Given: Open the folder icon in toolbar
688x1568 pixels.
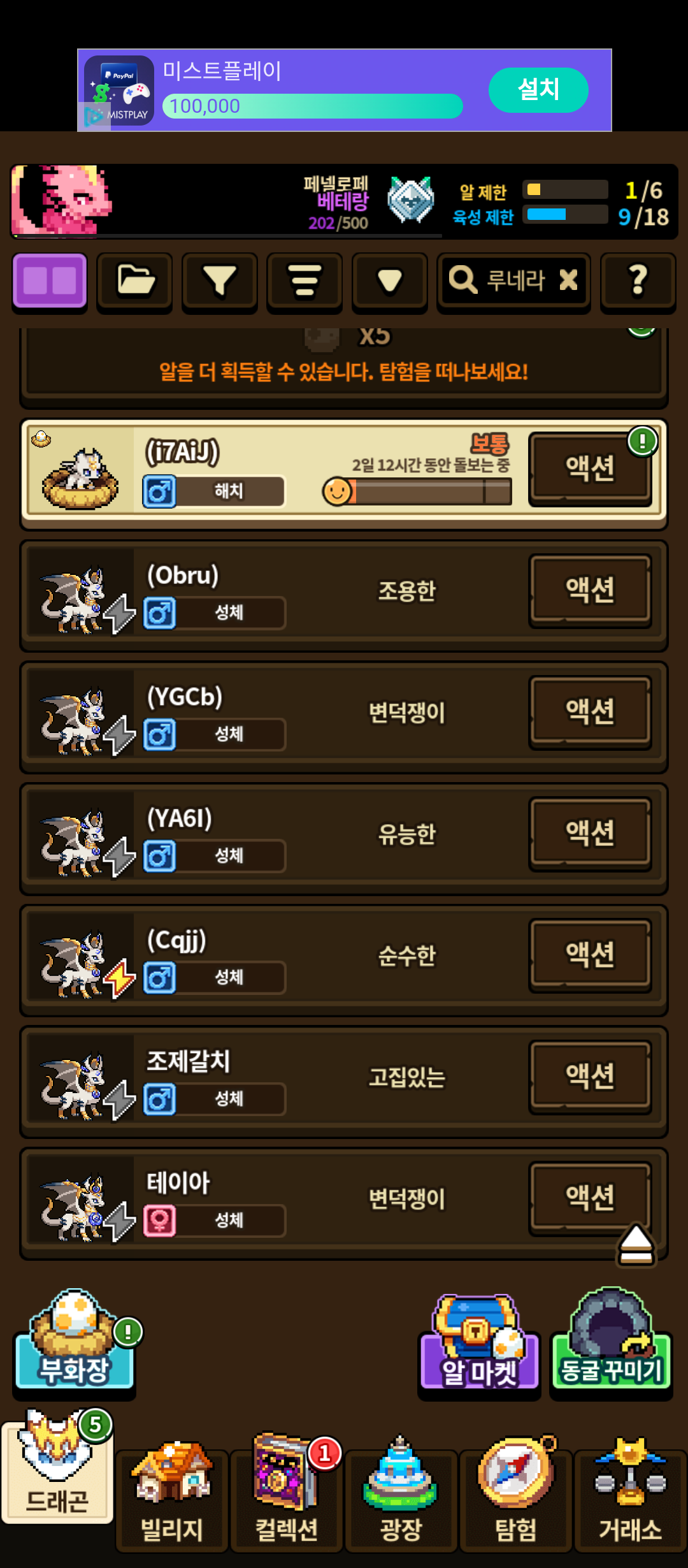Looking at the screenshot, I should pos(134,281).
